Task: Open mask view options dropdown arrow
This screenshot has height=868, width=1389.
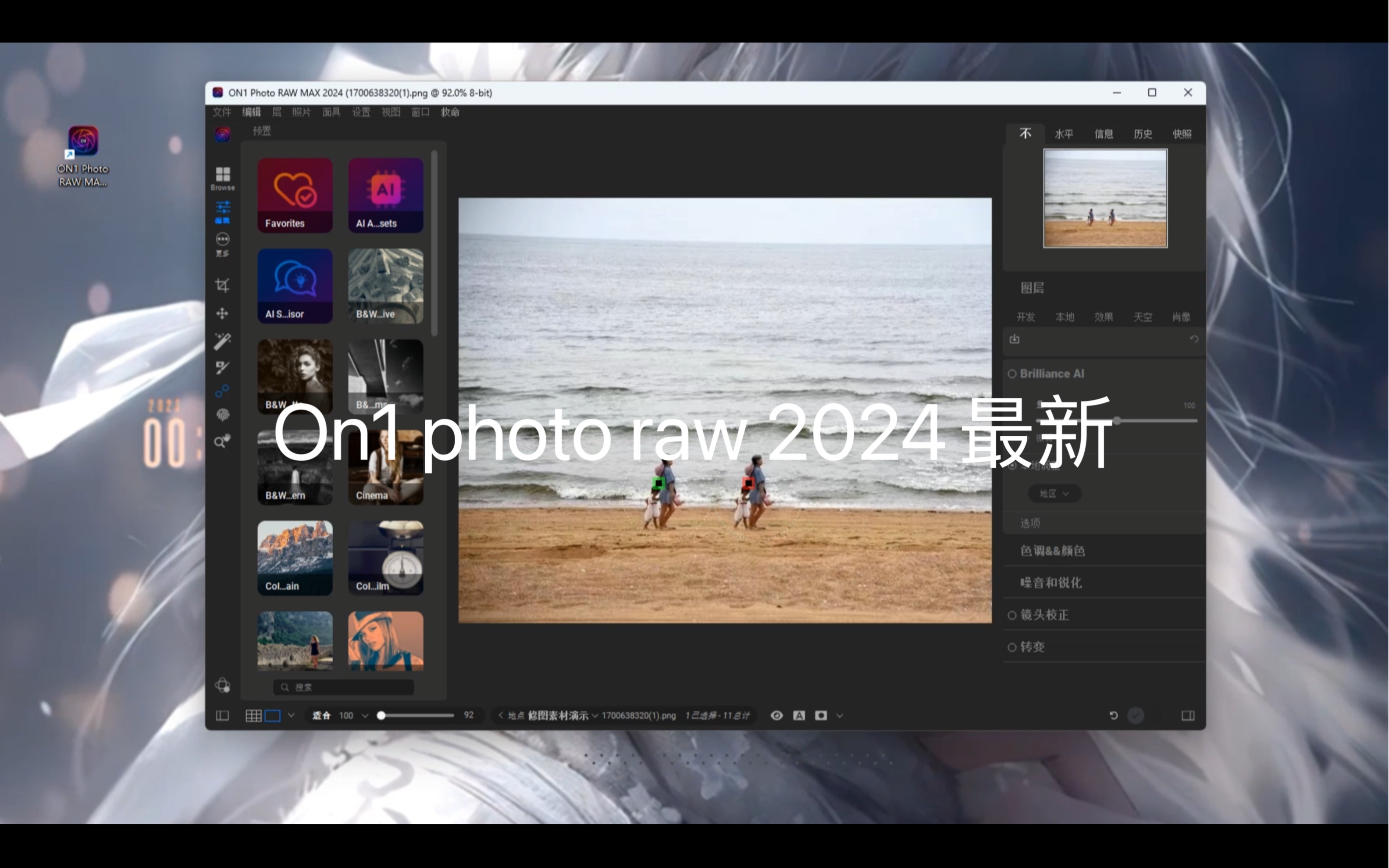Action: pos(840,715)
